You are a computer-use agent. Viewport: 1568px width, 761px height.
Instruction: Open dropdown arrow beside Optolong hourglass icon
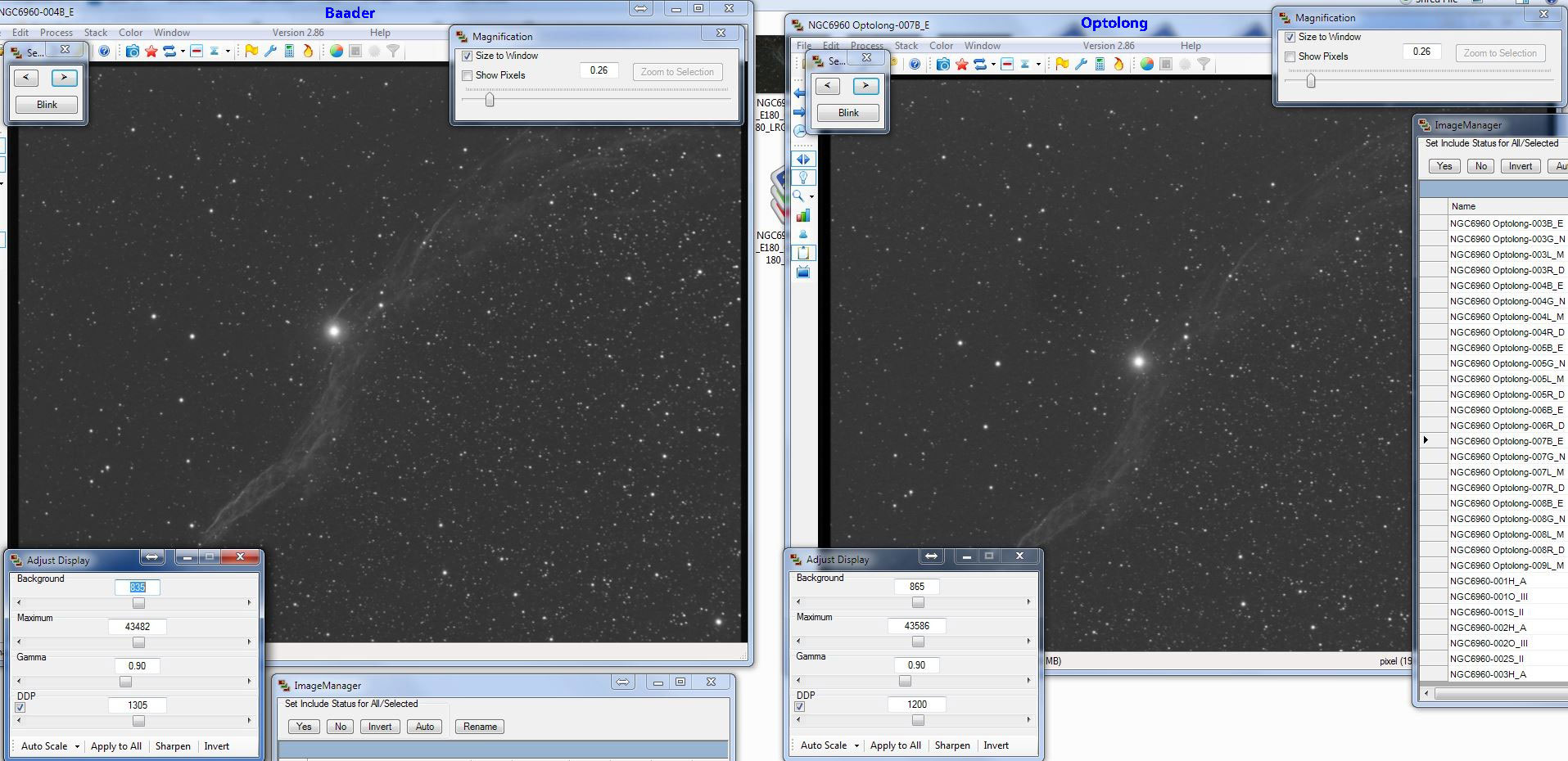tap(1038, 64)
